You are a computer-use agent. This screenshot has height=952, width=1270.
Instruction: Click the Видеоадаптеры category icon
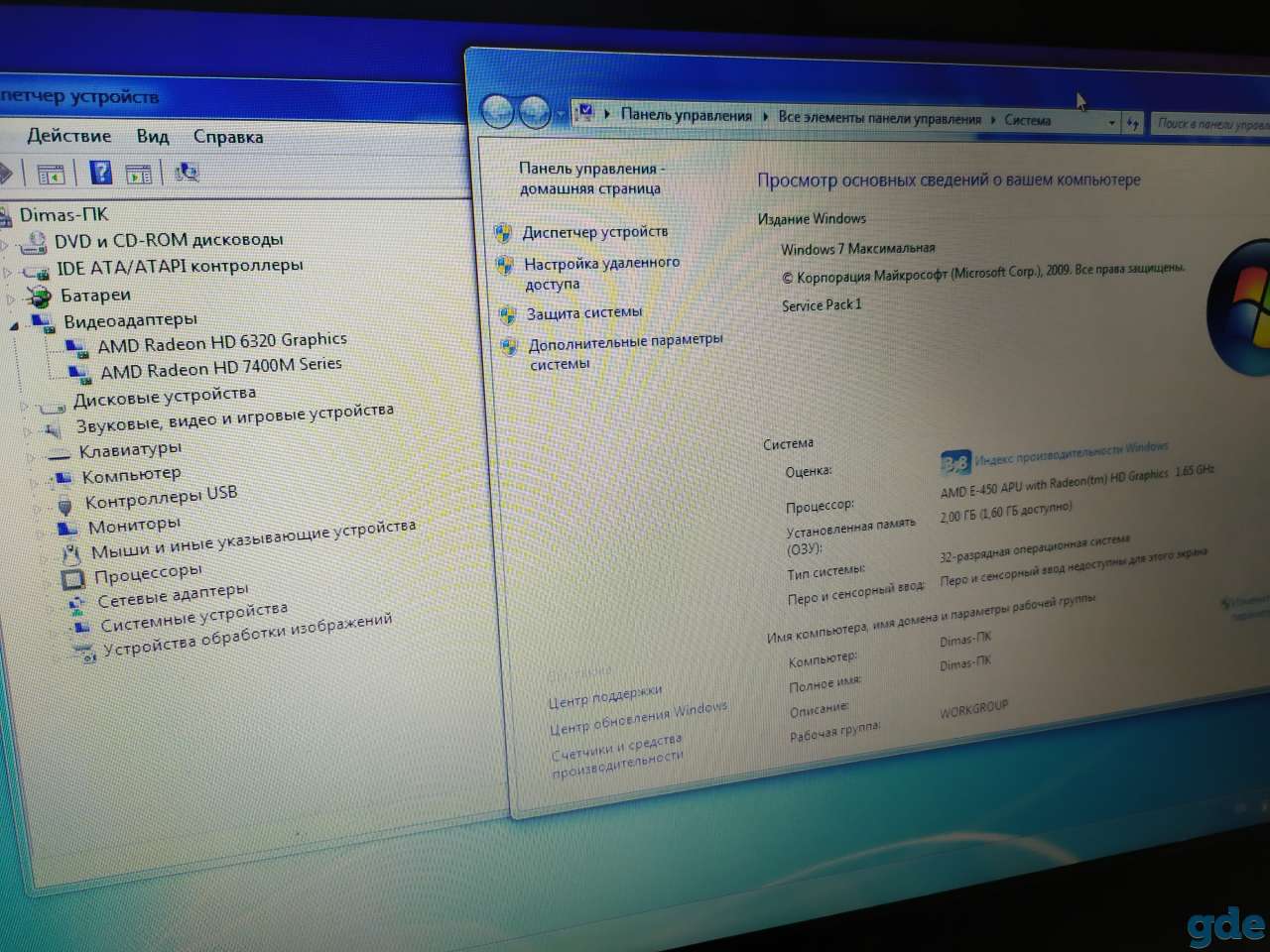click(44, 321)
